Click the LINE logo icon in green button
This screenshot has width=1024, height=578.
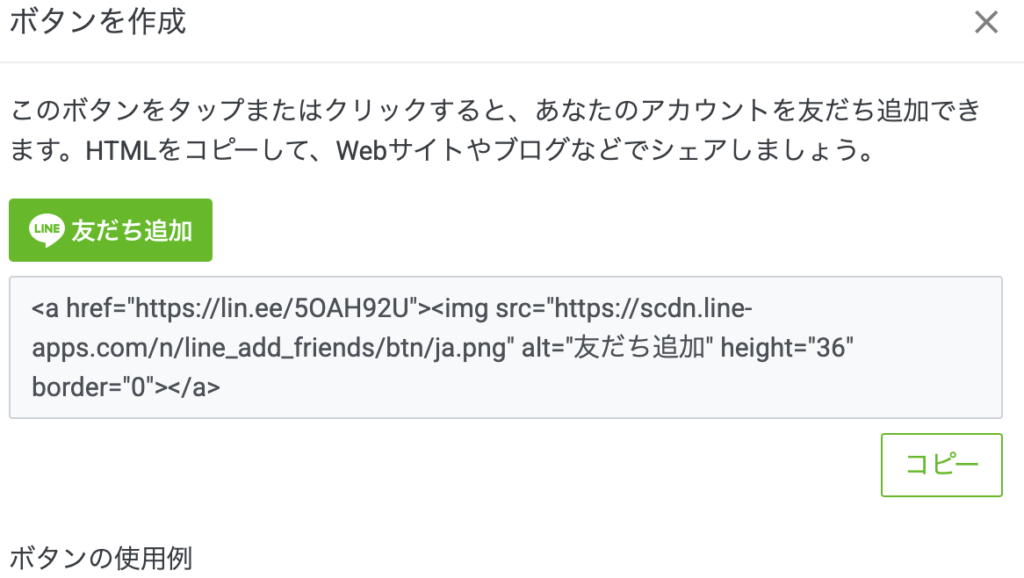47,230
